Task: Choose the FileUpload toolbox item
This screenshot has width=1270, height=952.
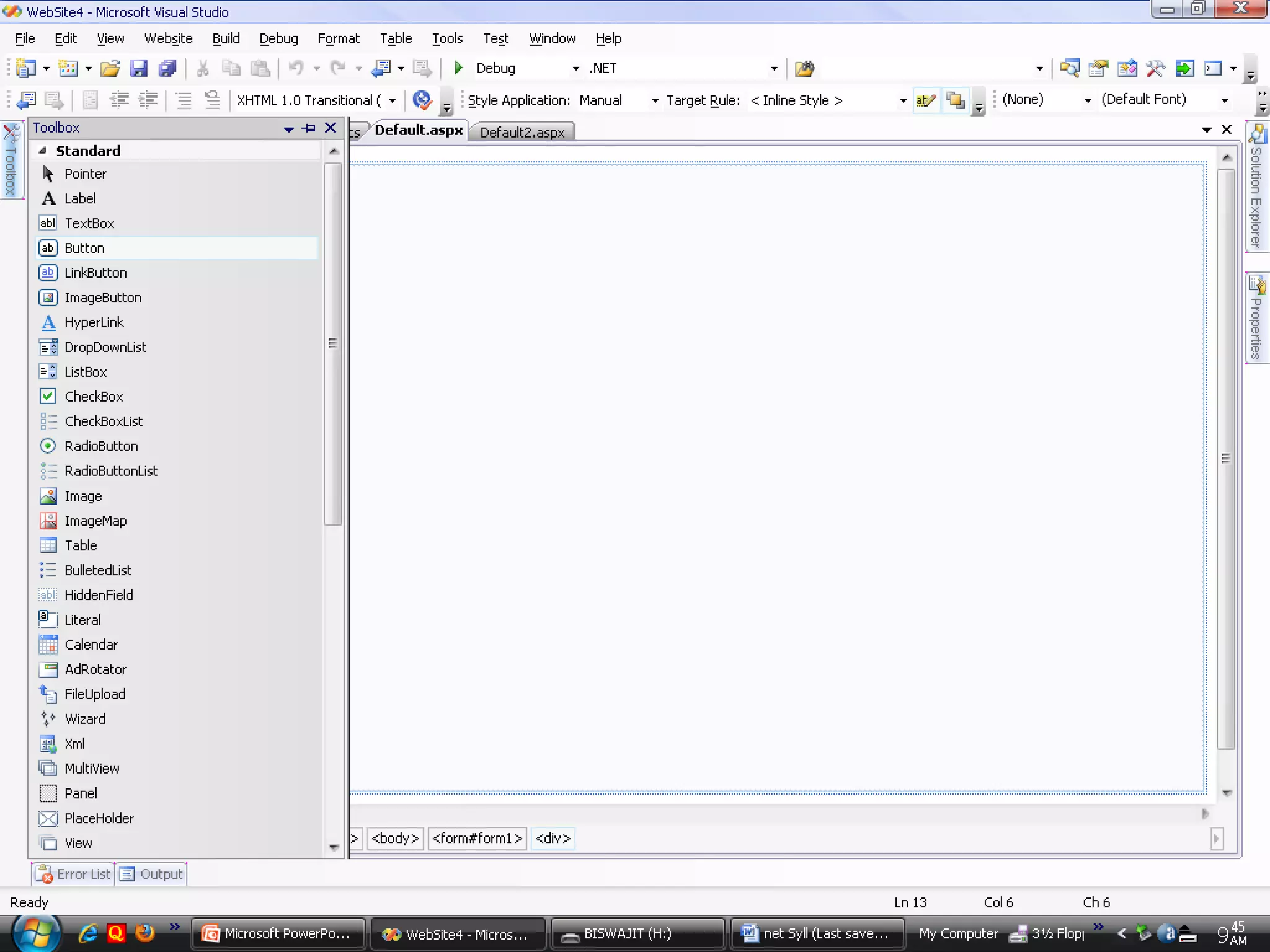Action: 95,694
